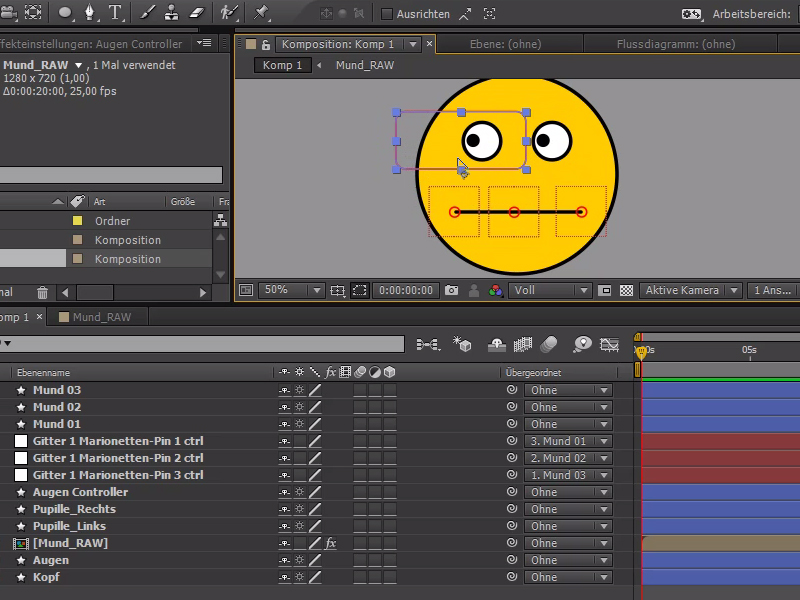Enable the Ausrichten checkbox

click(x=387, y=13)
